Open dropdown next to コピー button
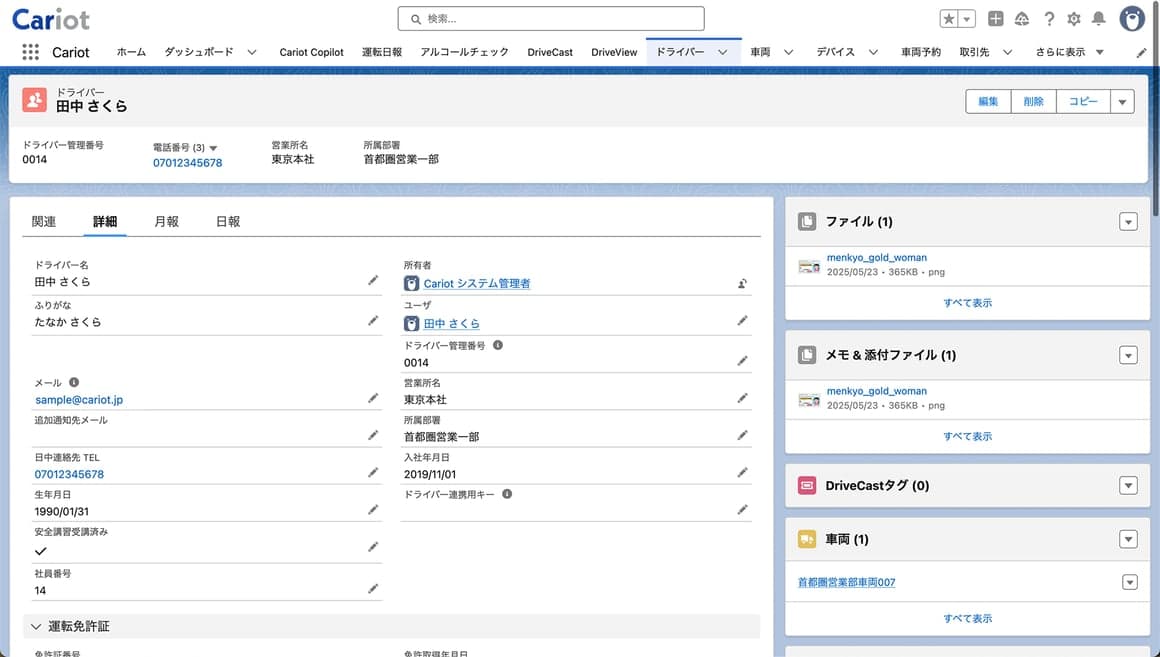This screenshot has width=1160, height=657. click(x=1122, y=101)
